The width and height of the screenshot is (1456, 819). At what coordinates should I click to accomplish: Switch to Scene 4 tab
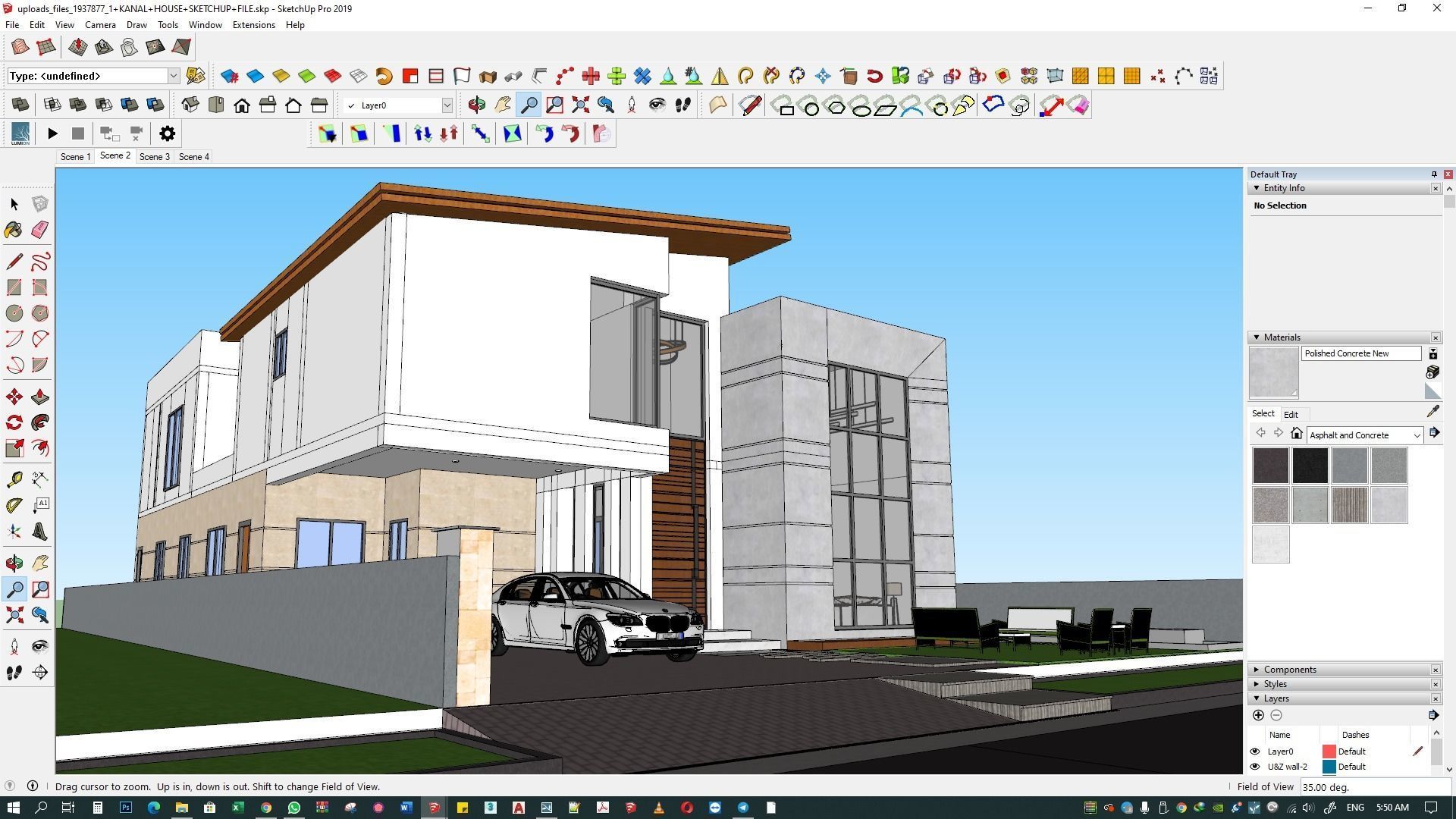pyautogui.click(x=193, y=157)
